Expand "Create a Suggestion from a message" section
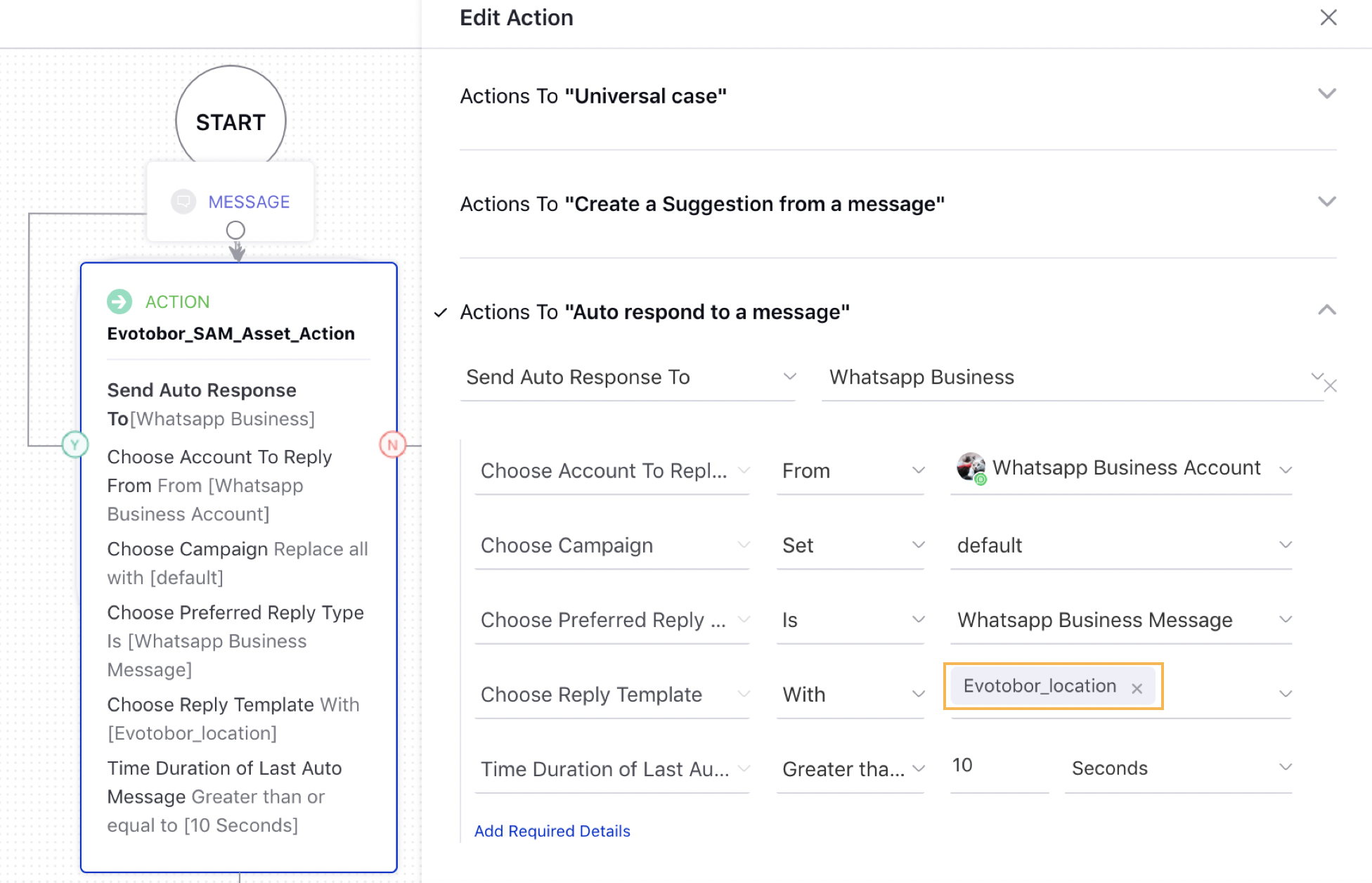This screenshot has width=1372, height=883. pyautogui.click(x=1326, y=202)
